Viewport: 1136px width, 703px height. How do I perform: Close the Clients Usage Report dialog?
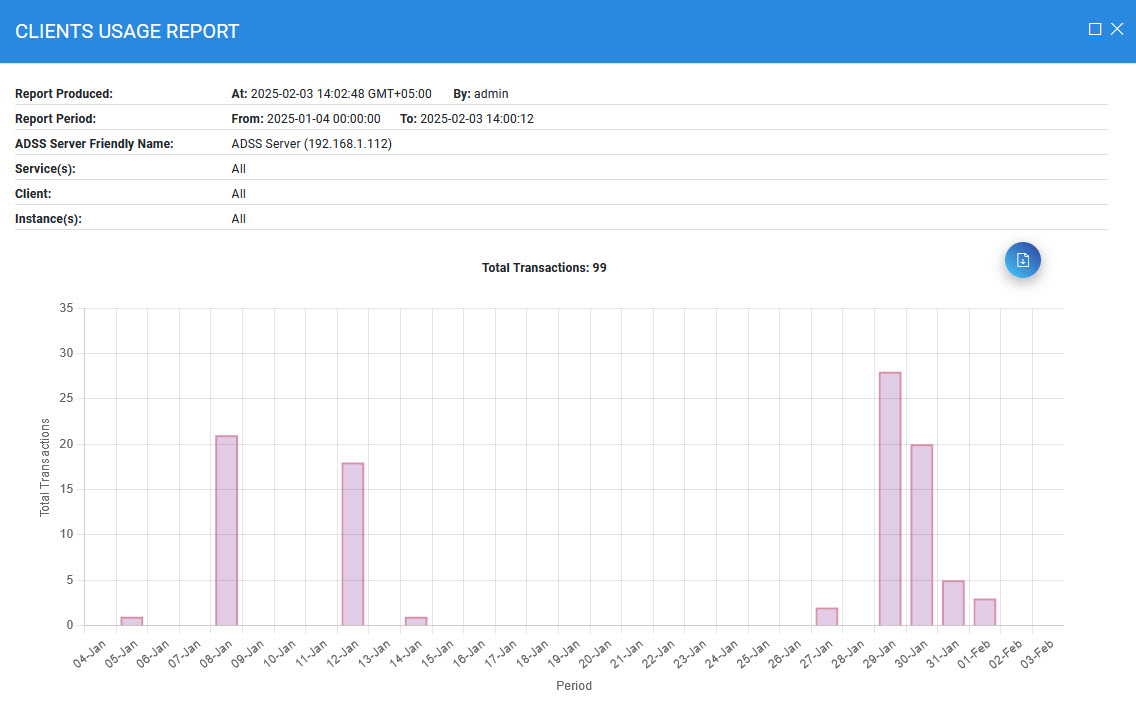pos(1117,29)
